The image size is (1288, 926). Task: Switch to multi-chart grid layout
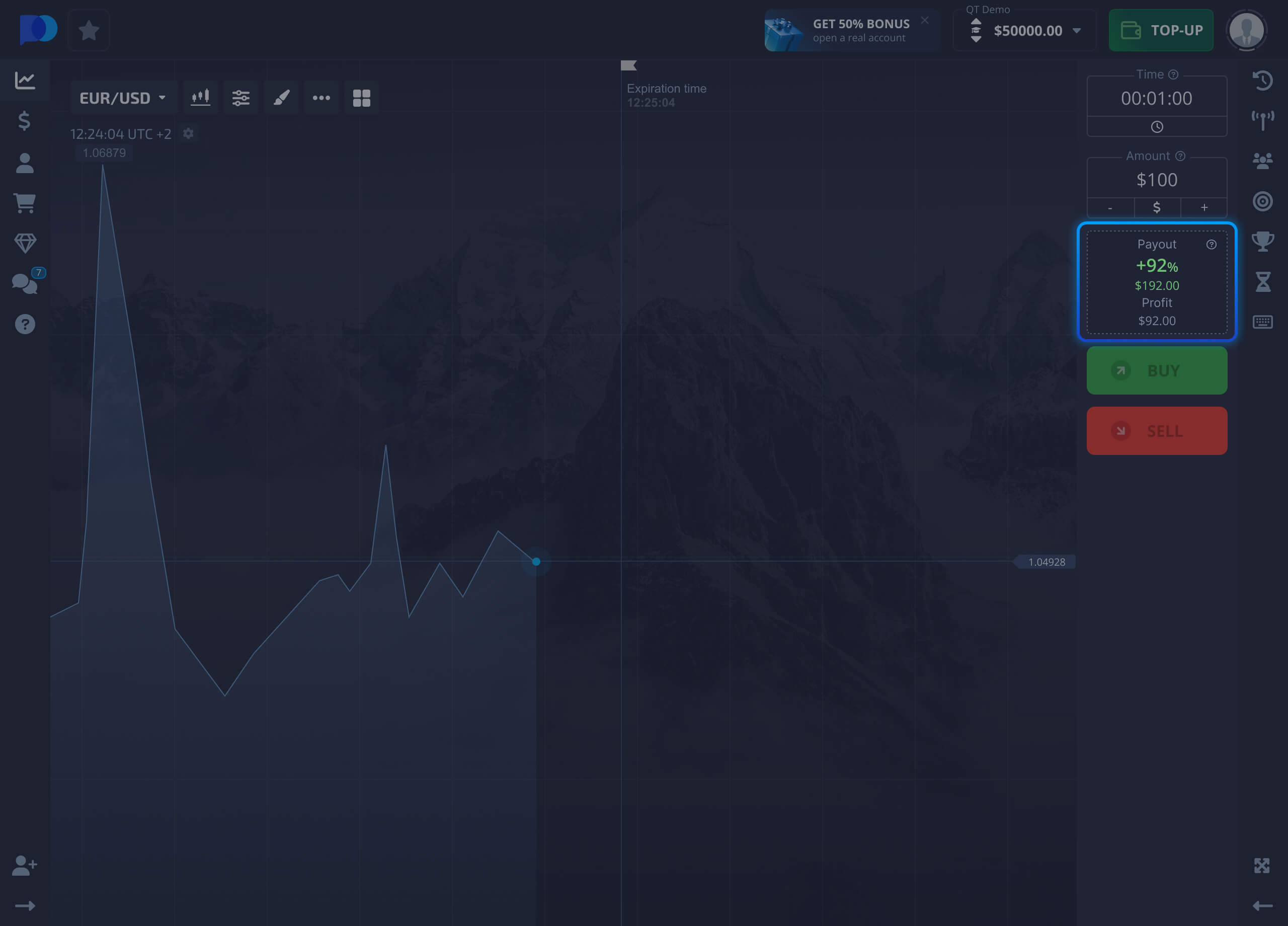pyautogui.click(x=362, y=97)
